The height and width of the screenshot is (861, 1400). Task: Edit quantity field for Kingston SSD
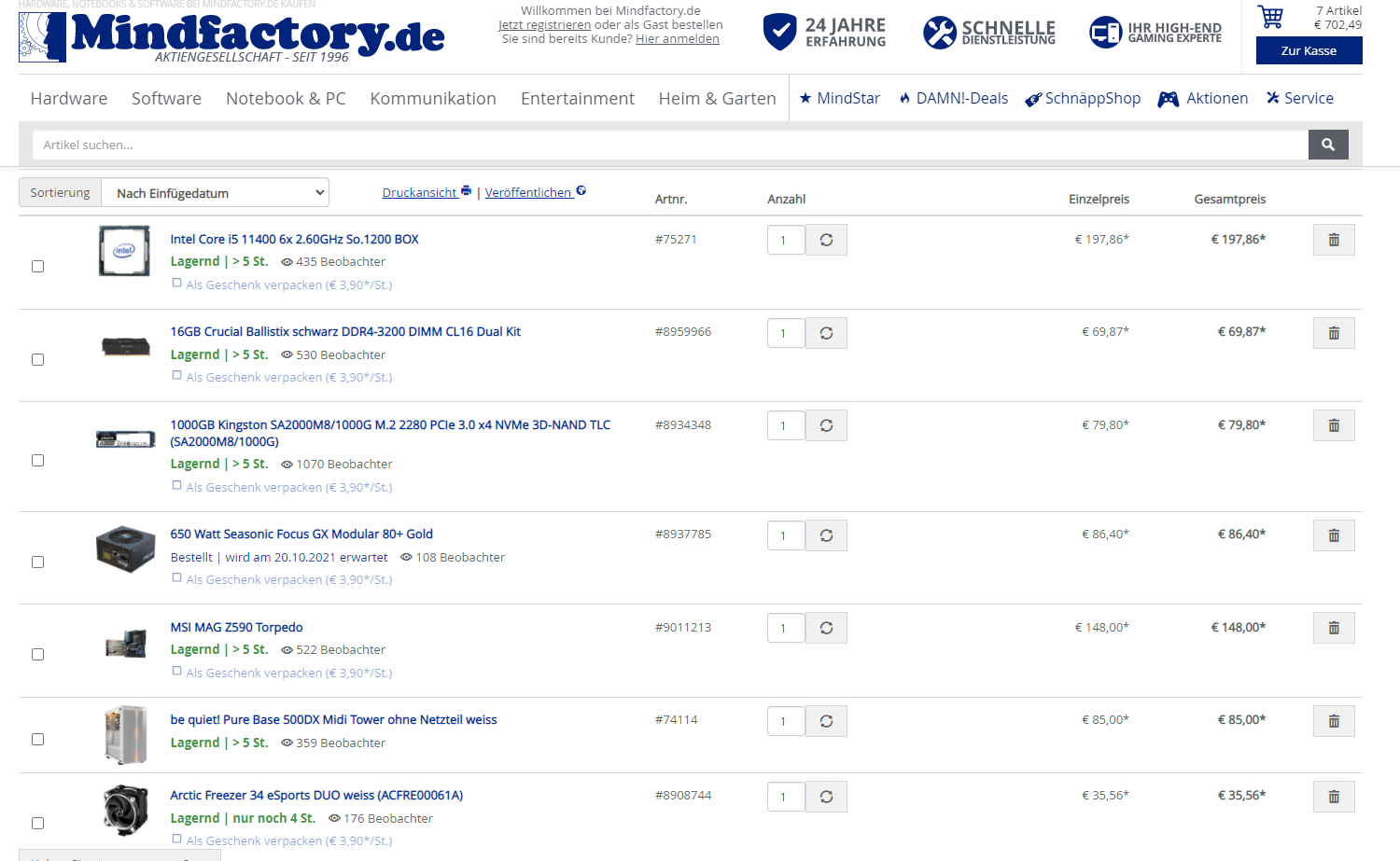786,425
